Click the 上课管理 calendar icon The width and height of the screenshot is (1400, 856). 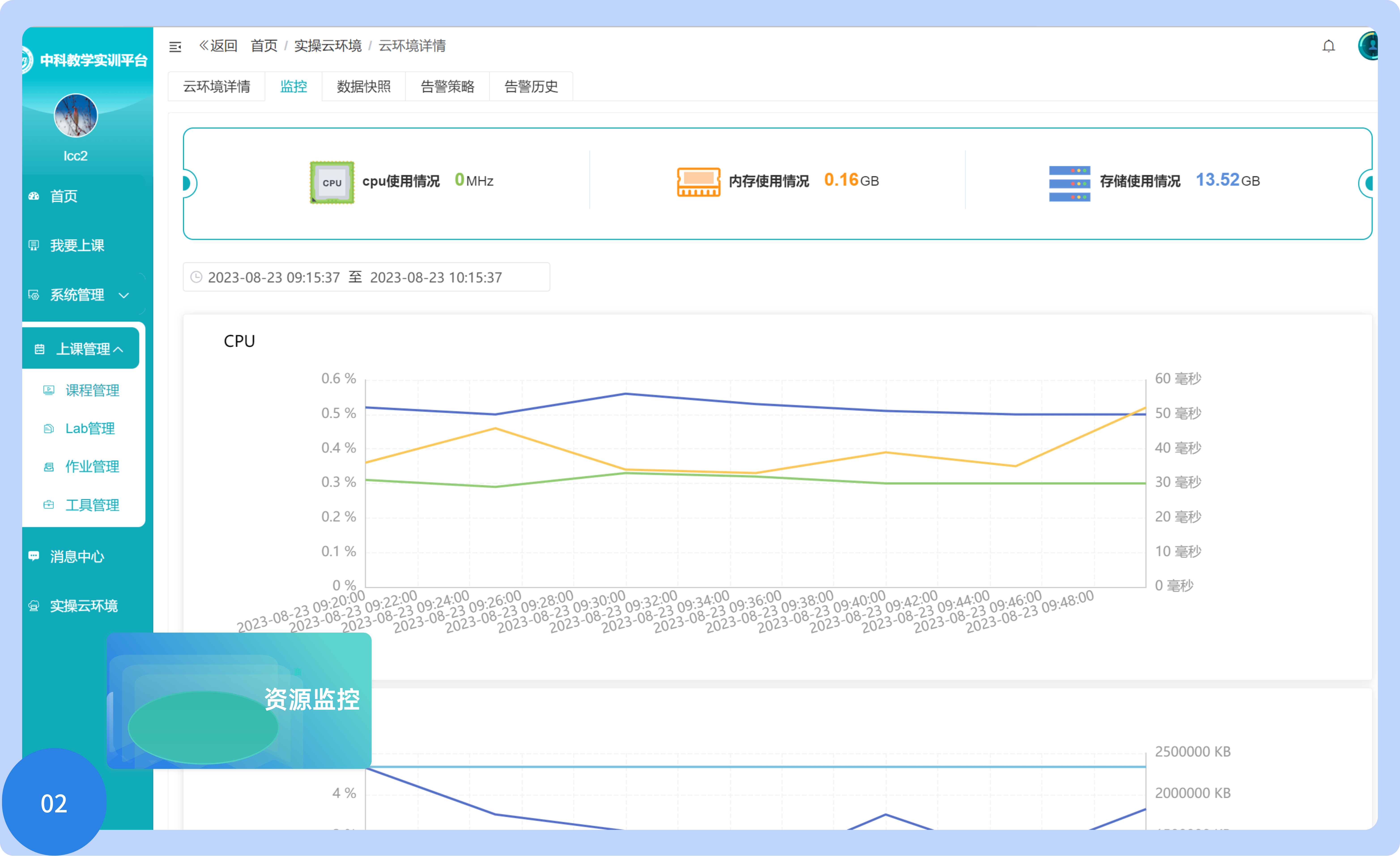(x=39, y=349)
